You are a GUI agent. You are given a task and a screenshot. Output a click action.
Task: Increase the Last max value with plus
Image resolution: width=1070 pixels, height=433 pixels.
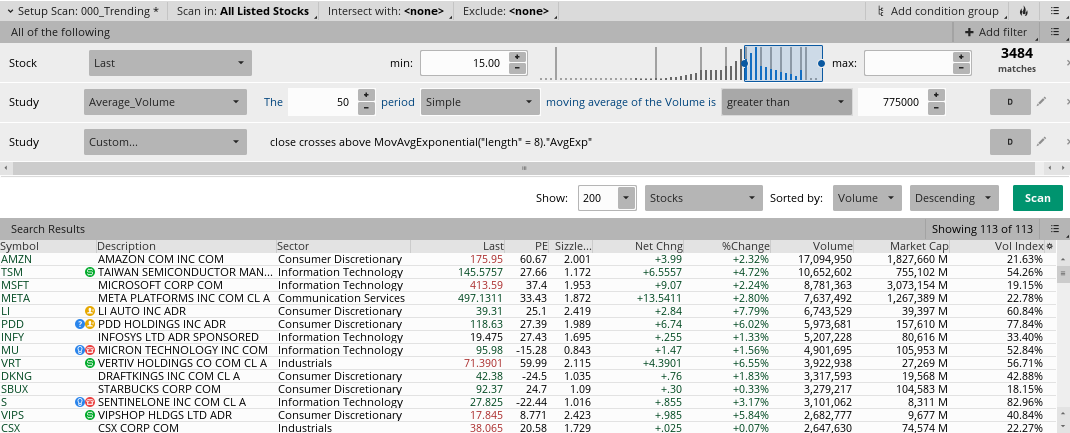click(961, 57)
